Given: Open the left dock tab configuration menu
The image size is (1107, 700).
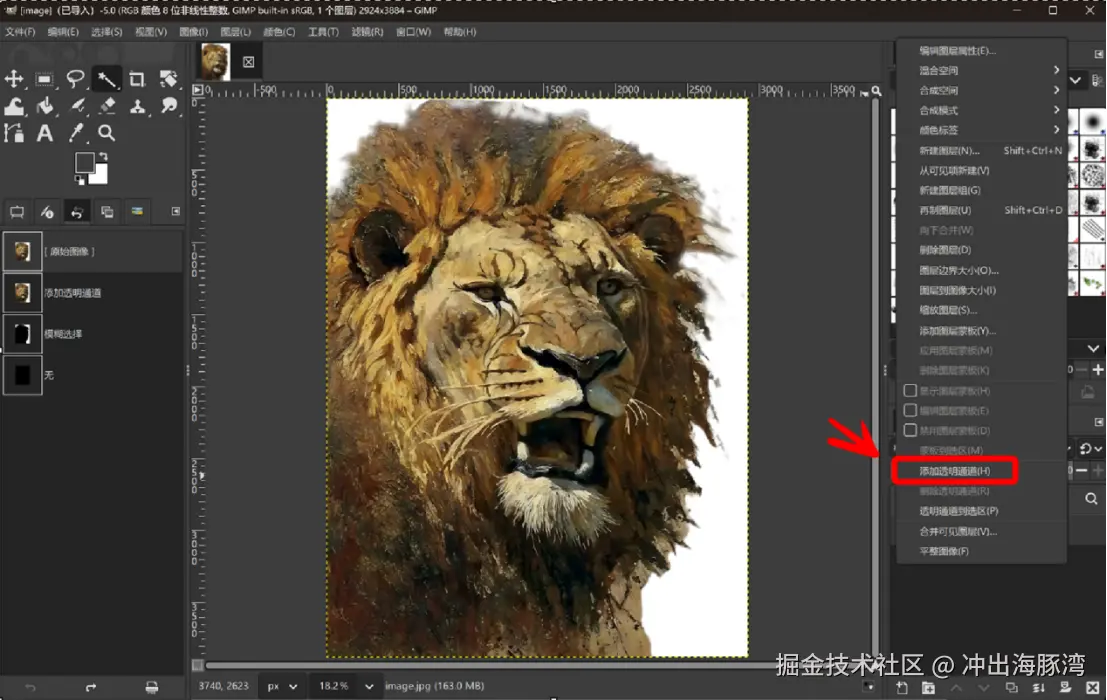Looking at the screenshot, I should click(x=176, y=211).
